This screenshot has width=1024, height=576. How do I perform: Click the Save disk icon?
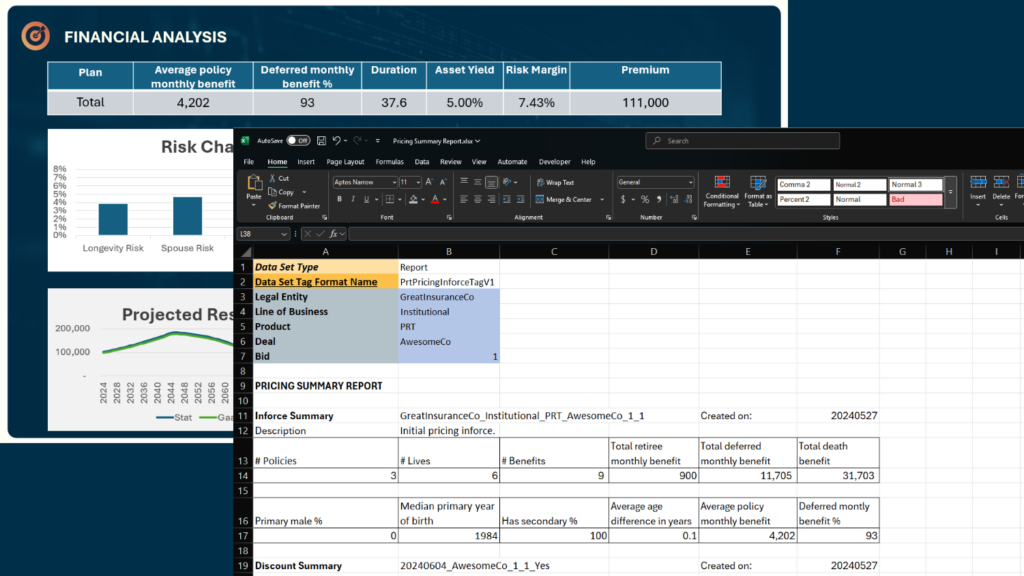click(x=321, y=140)
